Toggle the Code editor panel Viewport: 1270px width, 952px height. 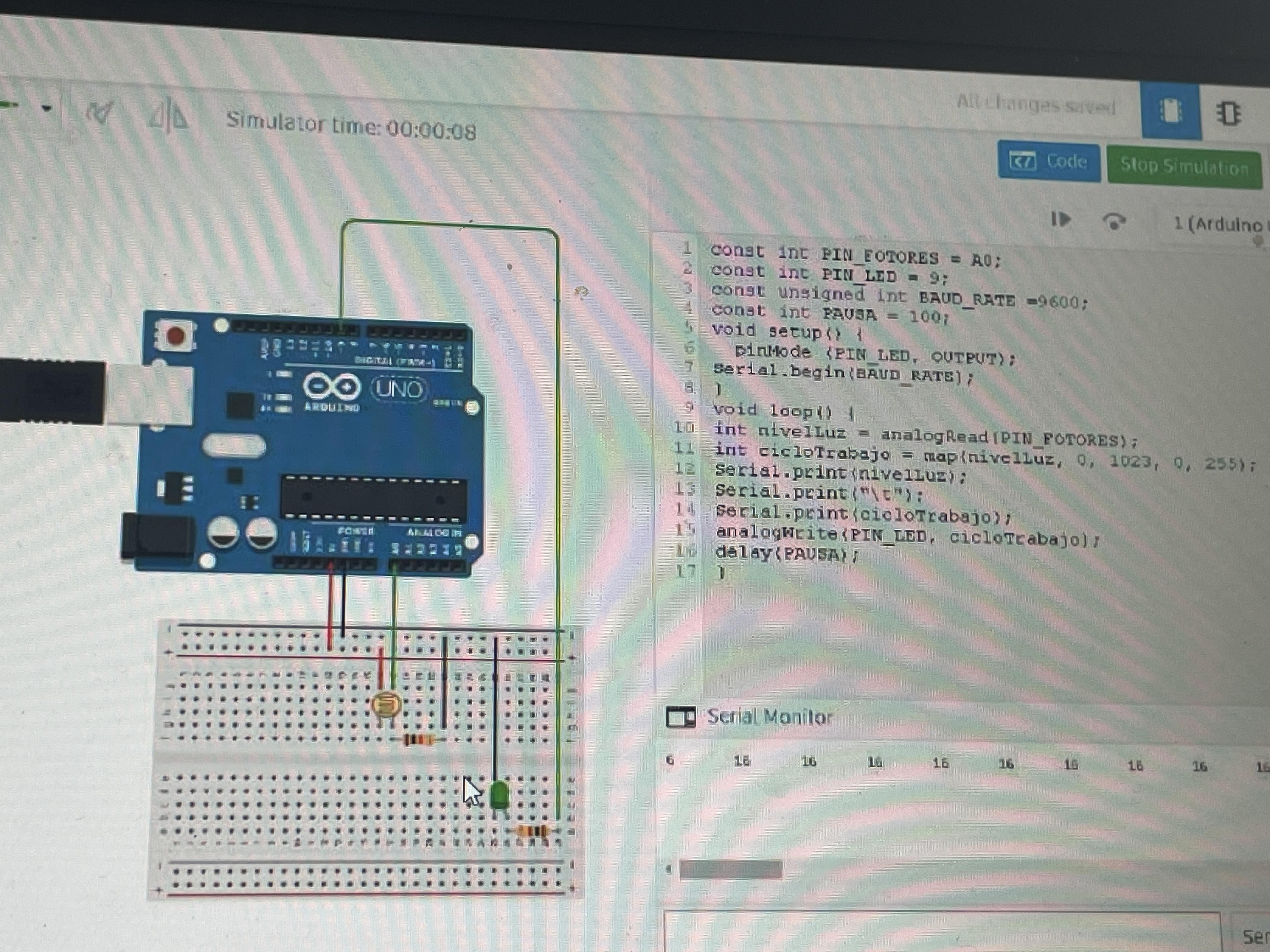1049,161
